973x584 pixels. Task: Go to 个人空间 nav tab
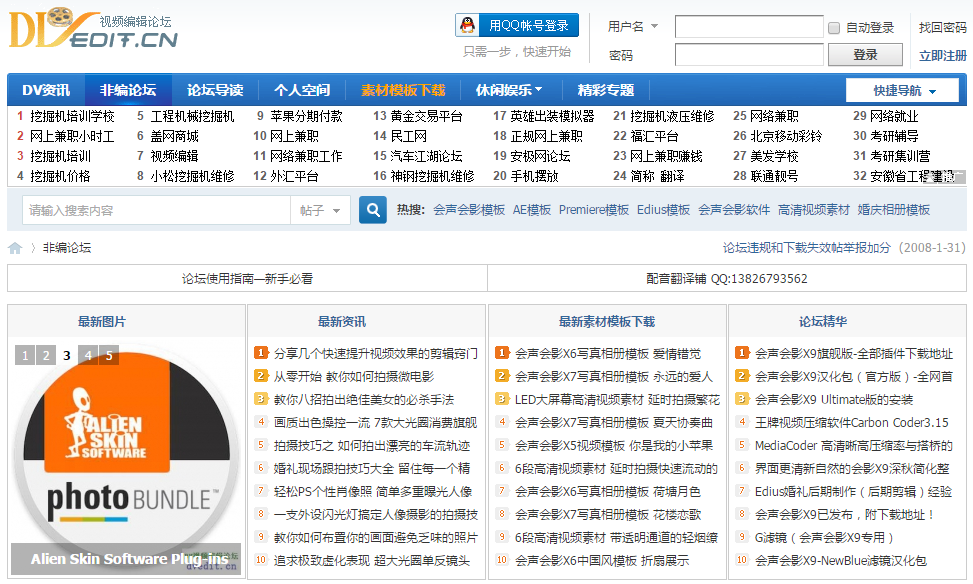pos(302,91)
